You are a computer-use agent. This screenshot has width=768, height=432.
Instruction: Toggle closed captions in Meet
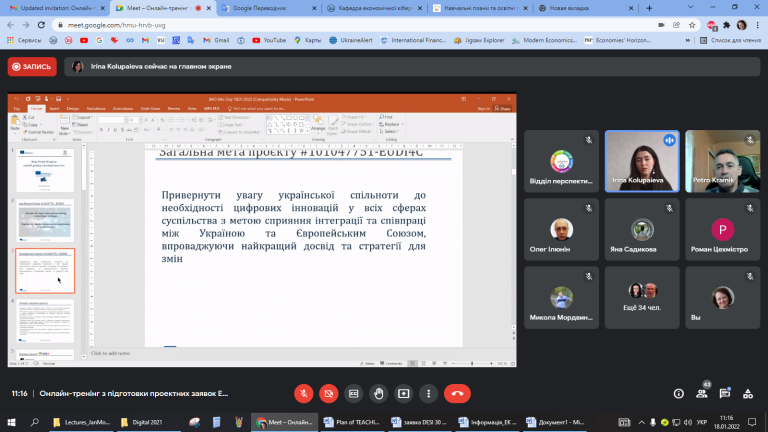354,393
